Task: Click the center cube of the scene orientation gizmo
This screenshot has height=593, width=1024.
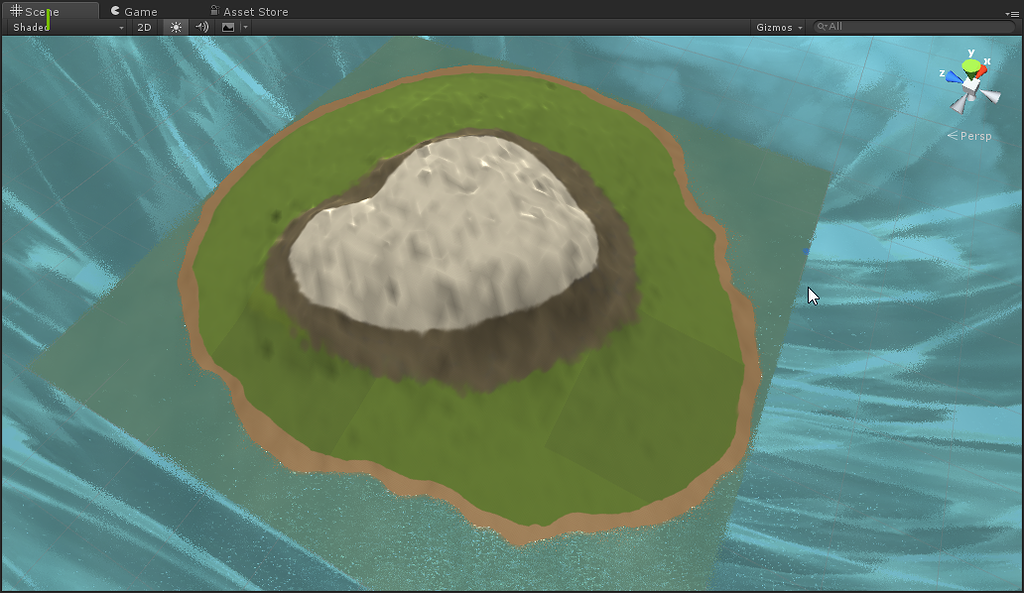Action: point(969,86)
